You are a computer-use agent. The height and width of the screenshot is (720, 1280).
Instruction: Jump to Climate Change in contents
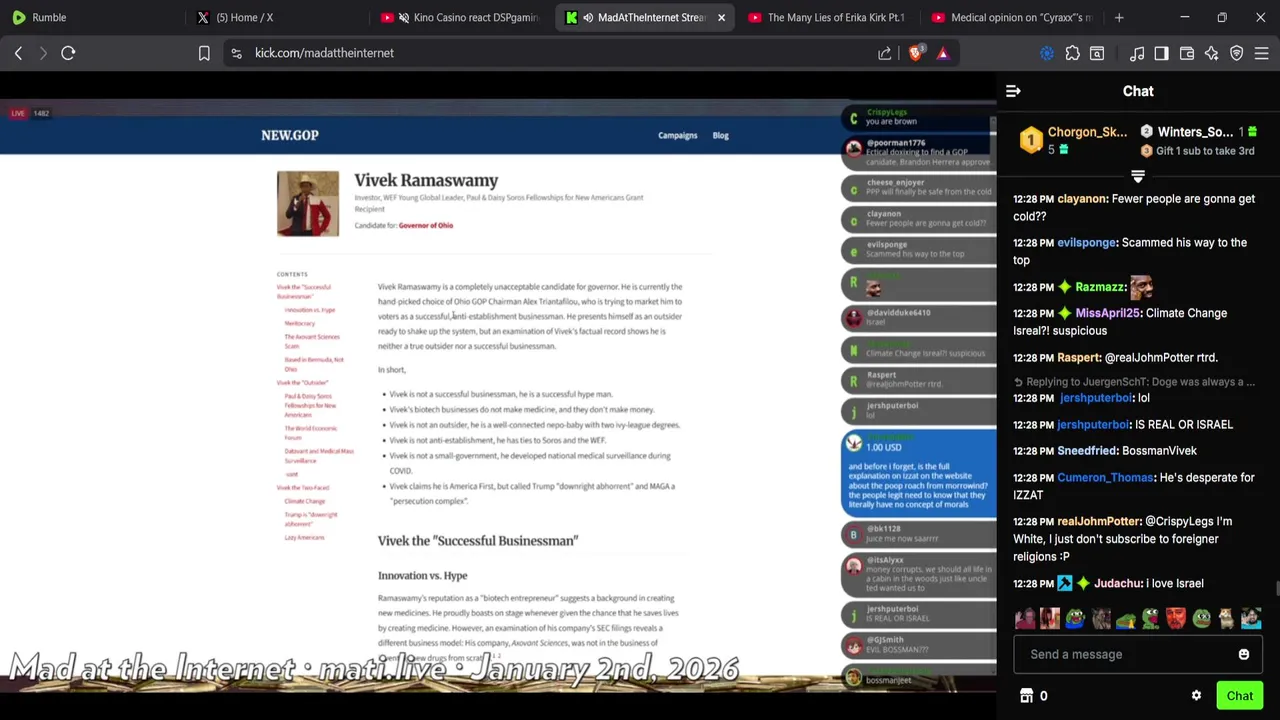coord(304,501)
